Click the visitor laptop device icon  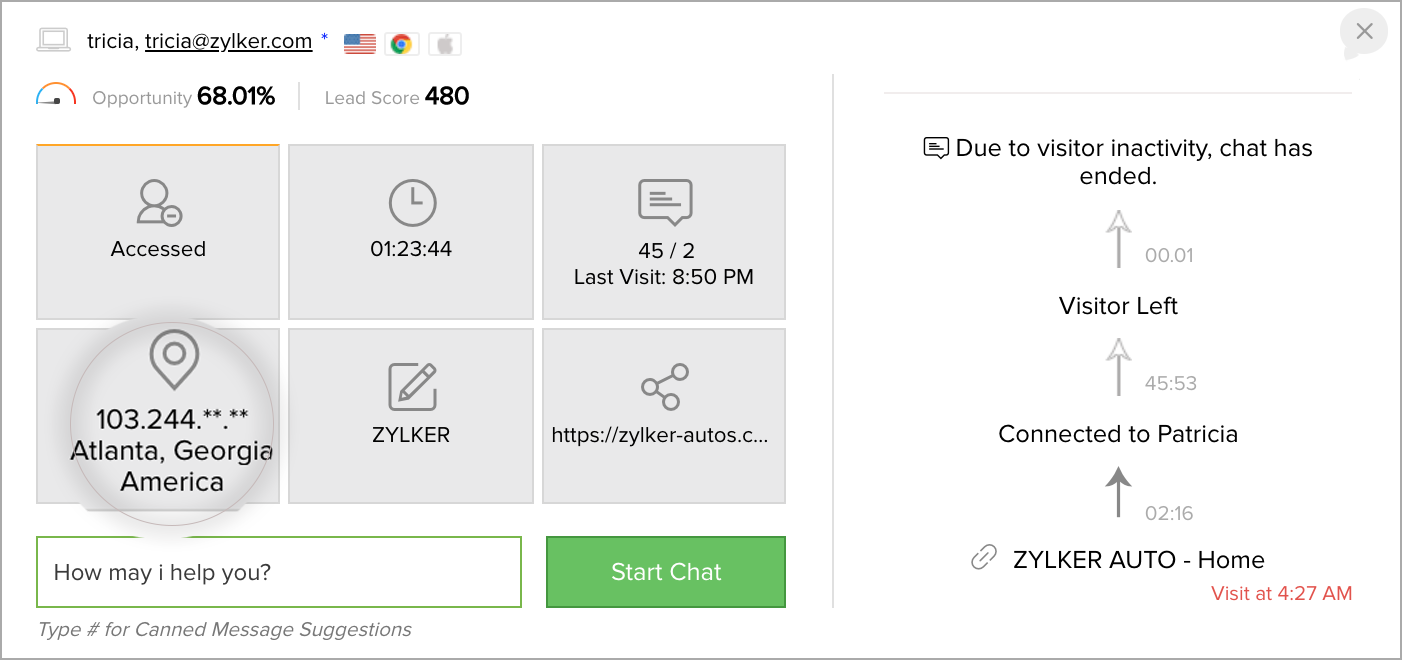pos(52,41)
